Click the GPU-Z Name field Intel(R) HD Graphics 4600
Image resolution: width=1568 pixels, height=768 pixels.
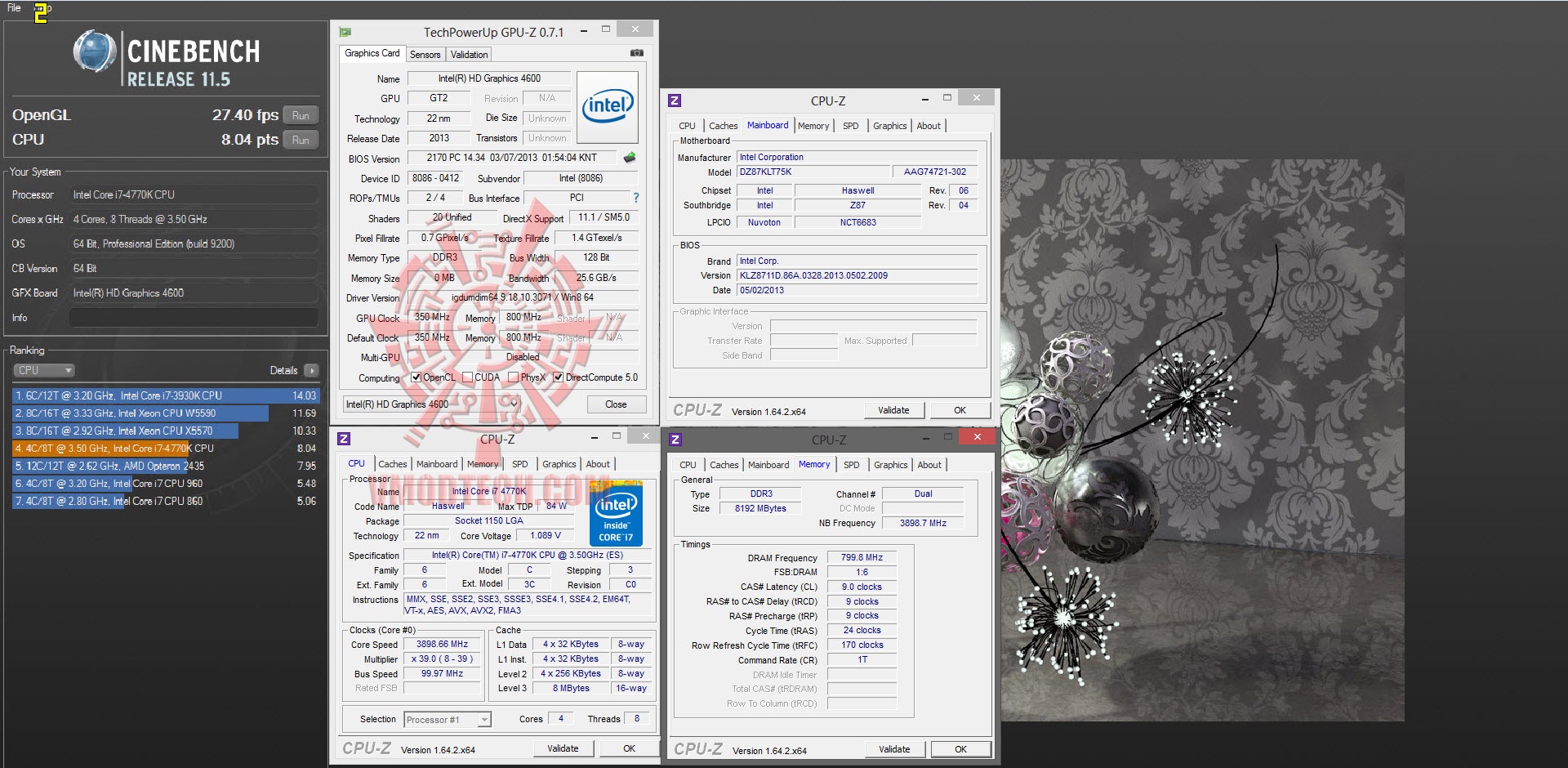pos(488,78)
